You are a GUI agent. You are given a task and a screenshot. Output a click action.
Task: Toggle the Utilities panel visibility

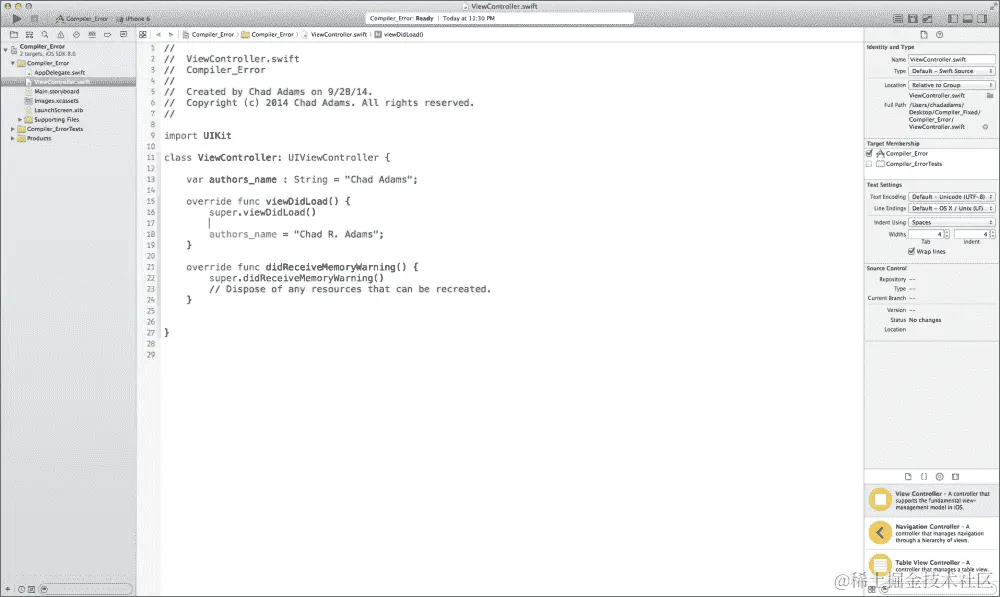point(982,18)
